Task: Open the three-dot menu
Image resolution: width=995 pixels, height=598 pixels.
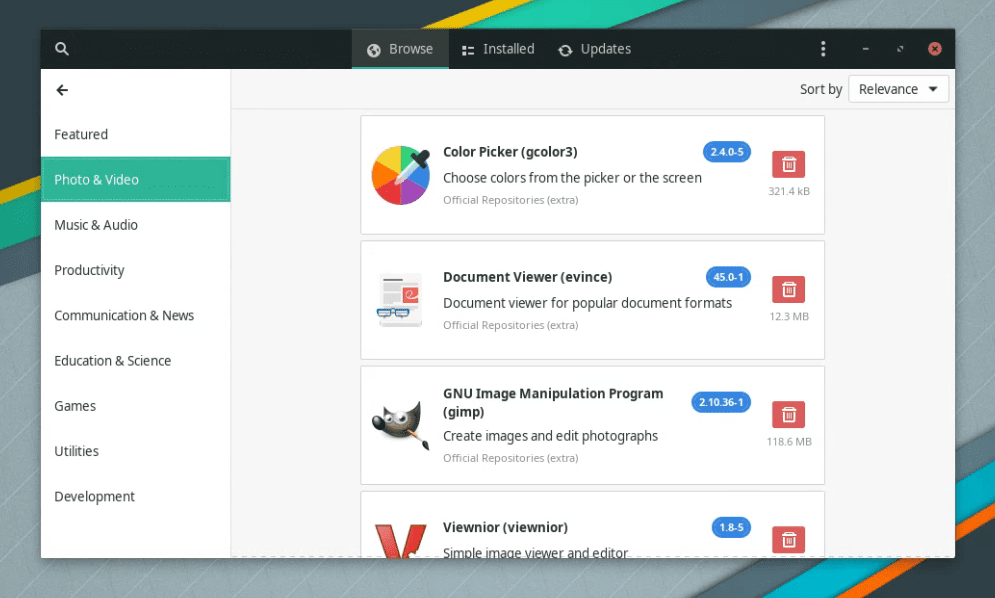Action: tap(823, 49)
